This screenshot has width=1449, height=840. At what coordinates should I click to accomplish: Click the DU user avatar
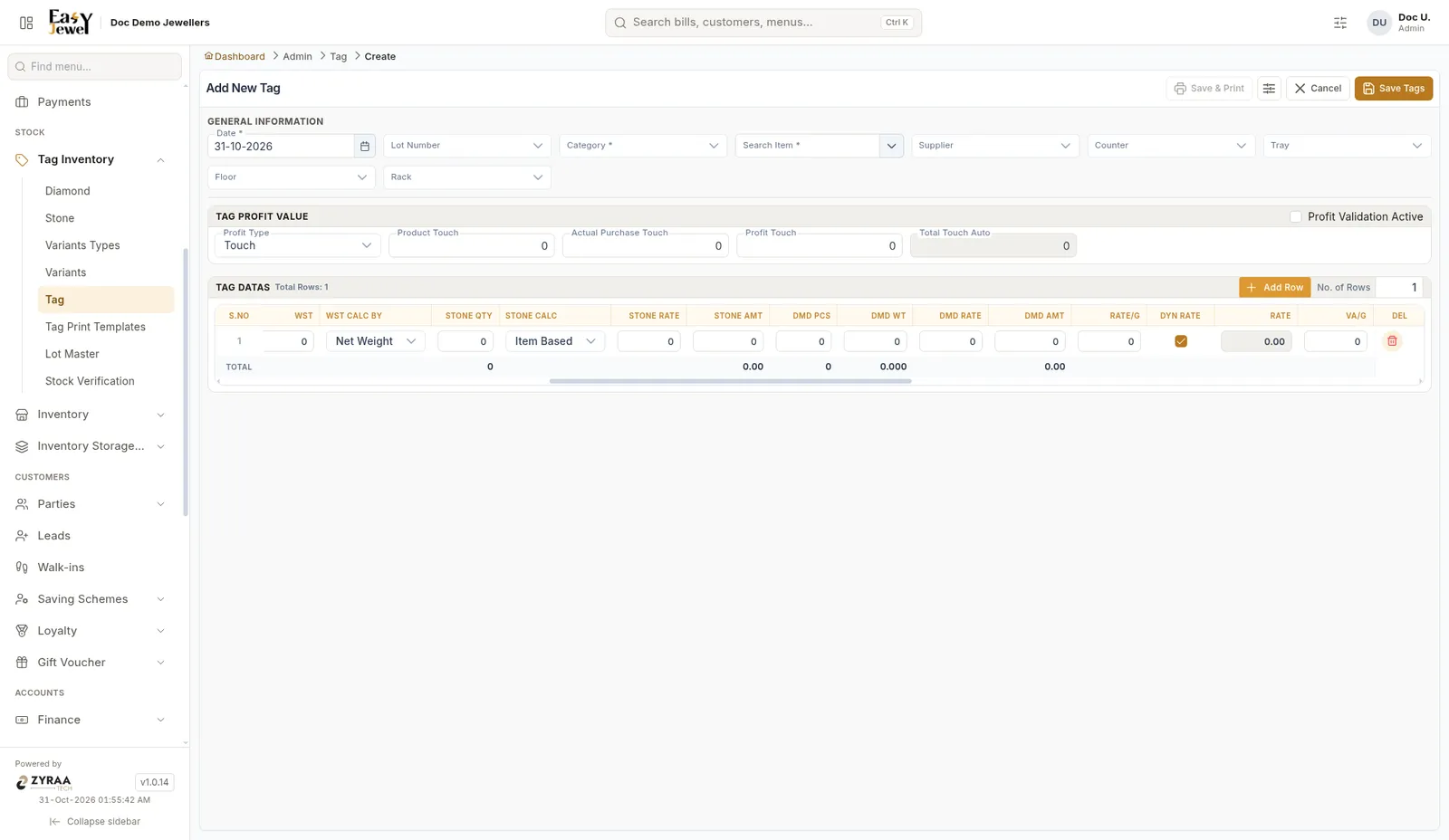pos(1379,23)
